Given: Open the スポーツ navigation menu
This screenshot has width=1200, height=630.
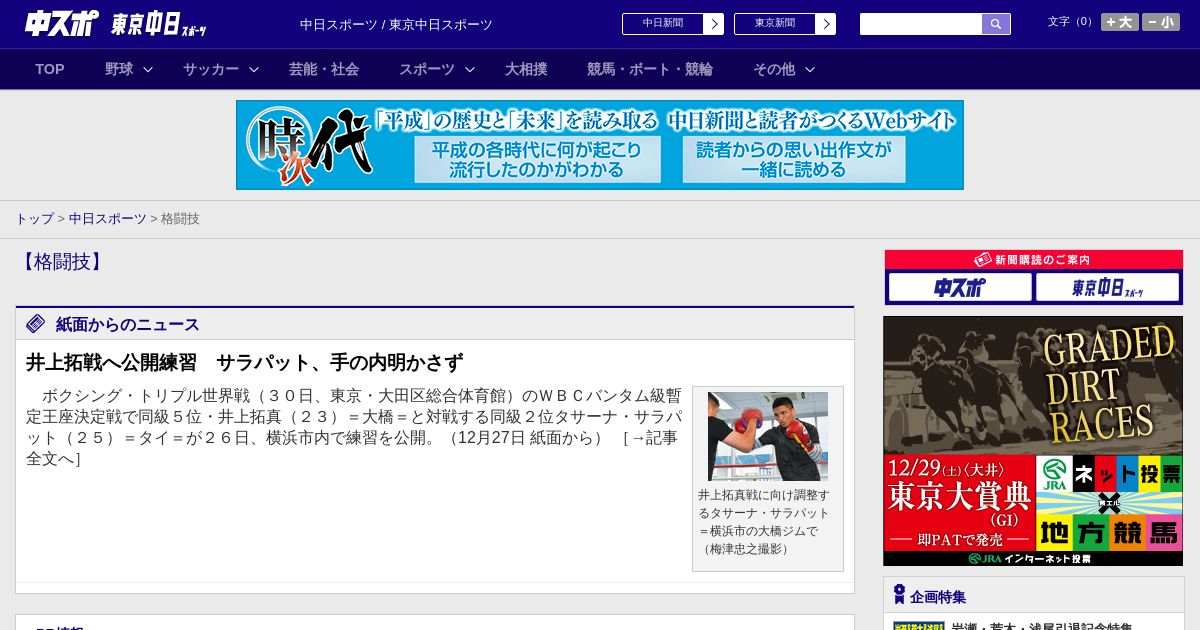Looking at the screenshot, I should [427, 69].
